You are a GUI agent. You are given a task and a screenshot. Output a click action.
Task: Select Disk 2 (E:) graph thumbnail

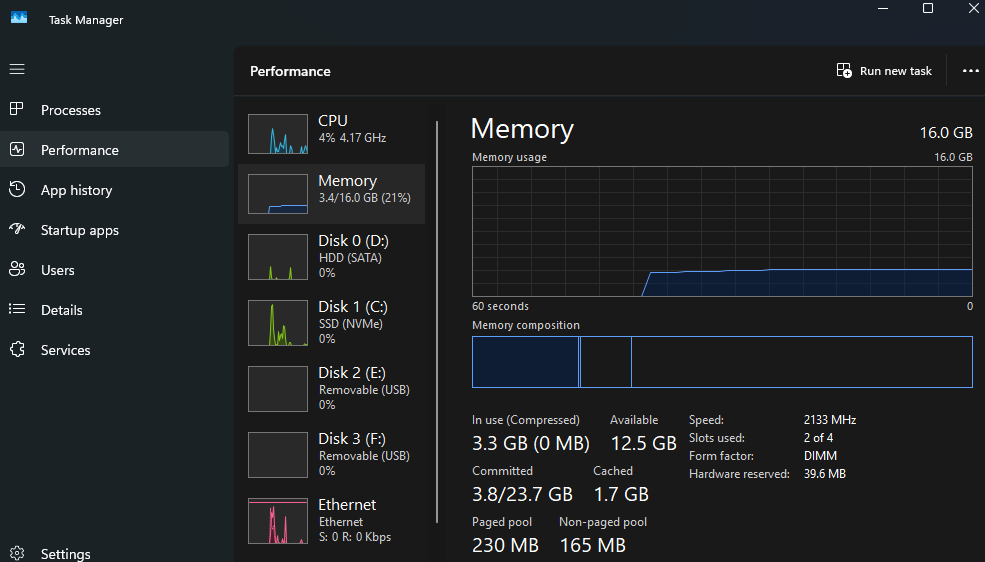[x=278, y=389]
